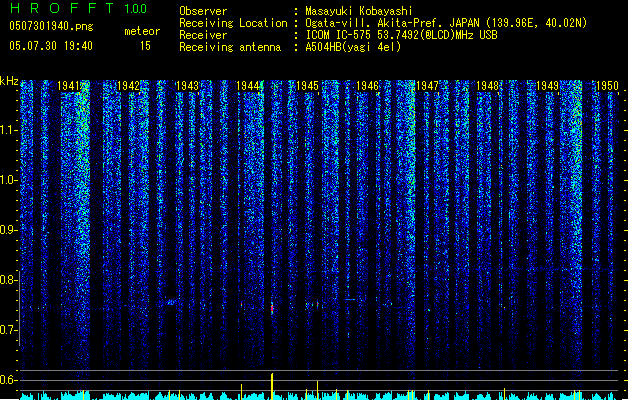Click the 1946 time marker

367,86
